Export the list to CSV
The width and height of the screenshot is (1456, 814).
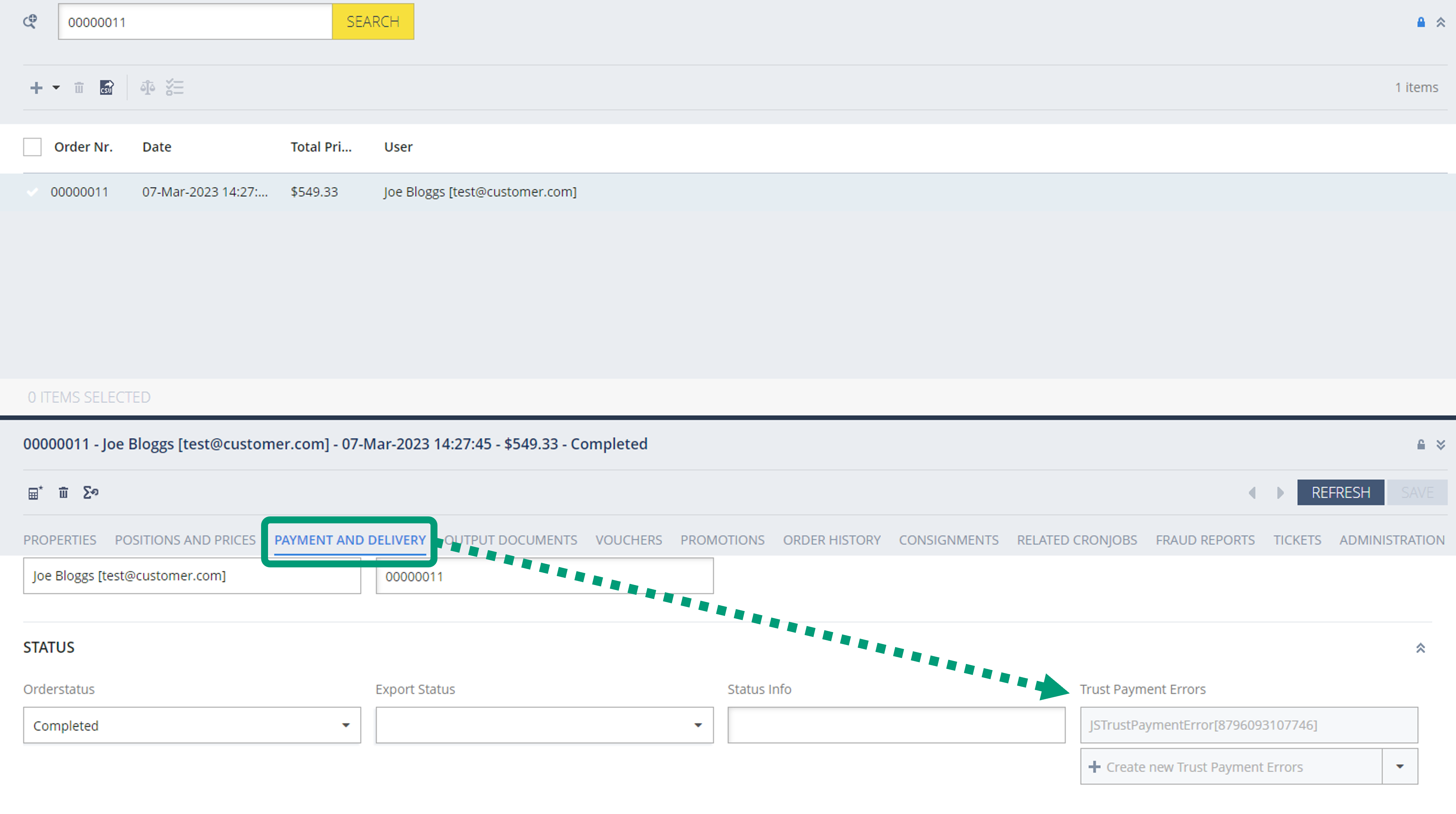107,88
